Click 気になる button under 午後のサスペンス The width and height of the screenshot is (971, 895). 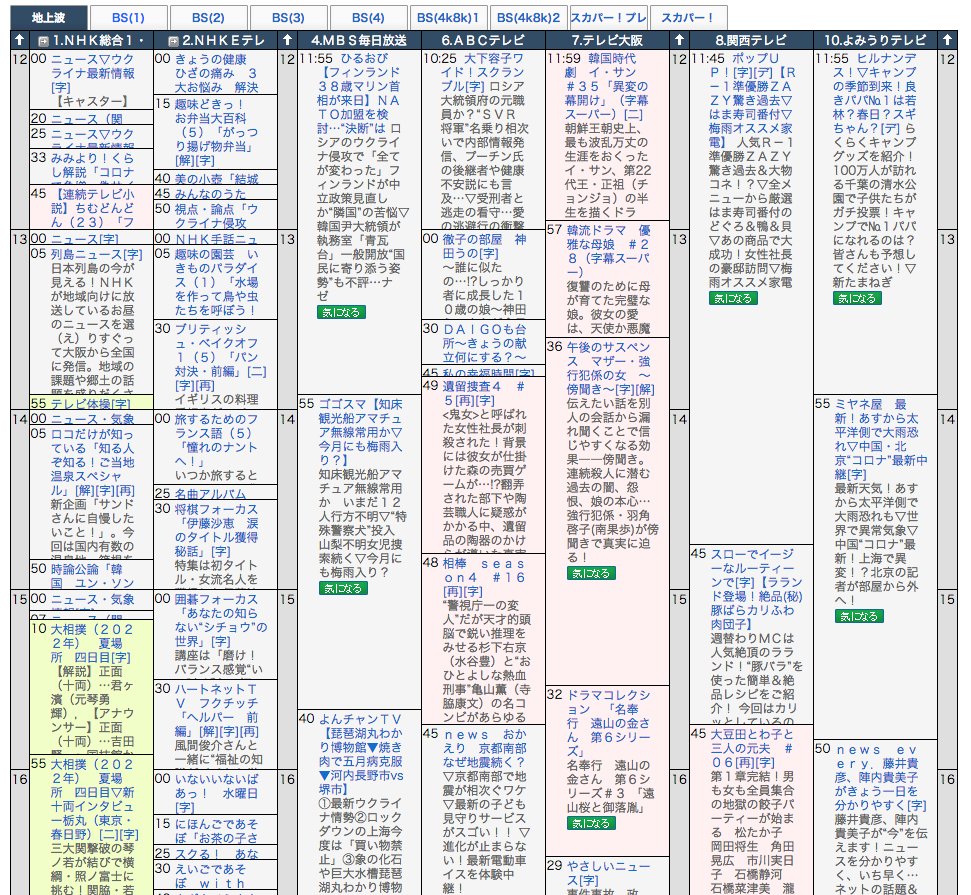(x=591, y=574)
